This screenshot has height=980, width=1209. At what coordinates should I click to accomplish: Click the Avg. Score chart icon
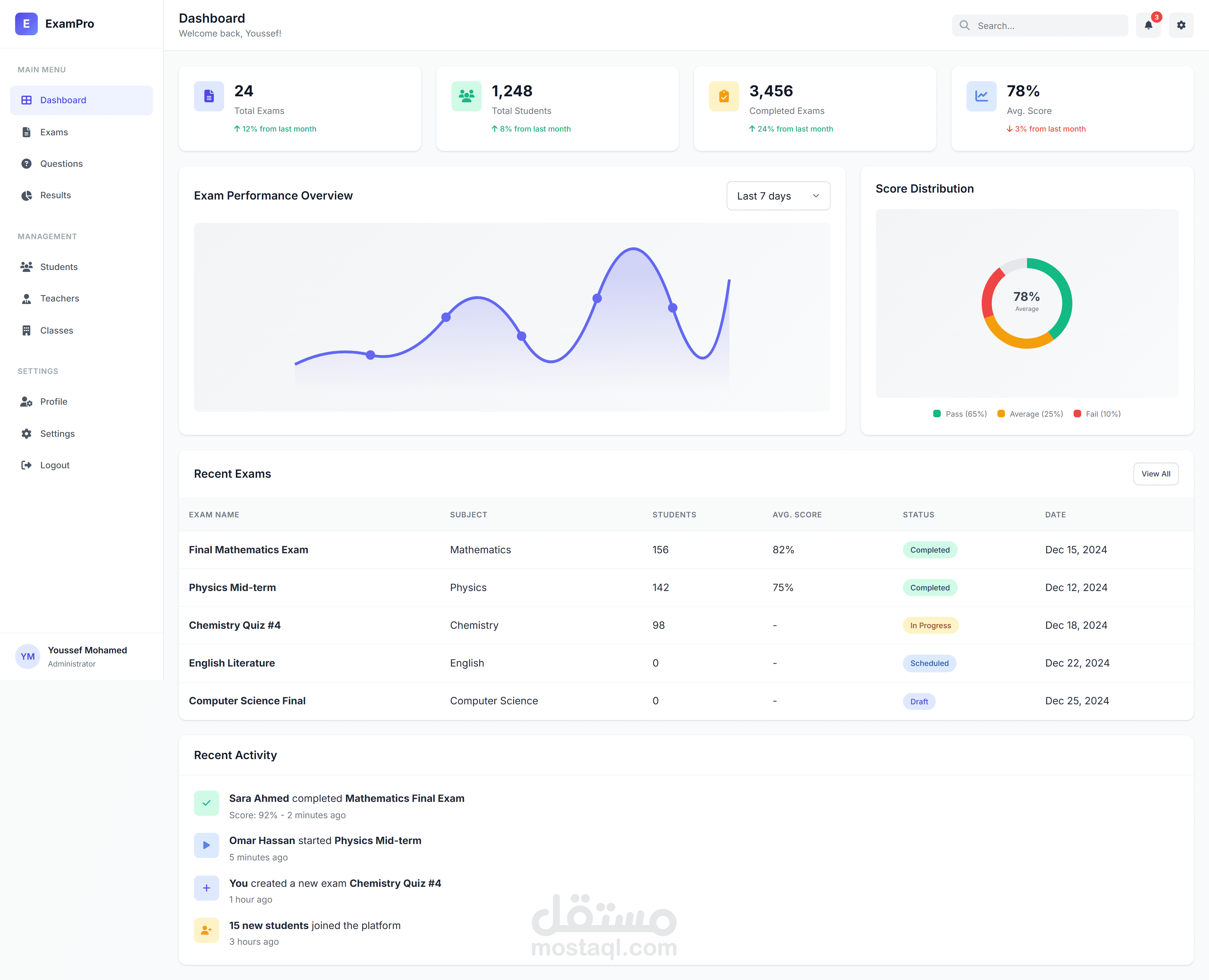tap(981, 96)
